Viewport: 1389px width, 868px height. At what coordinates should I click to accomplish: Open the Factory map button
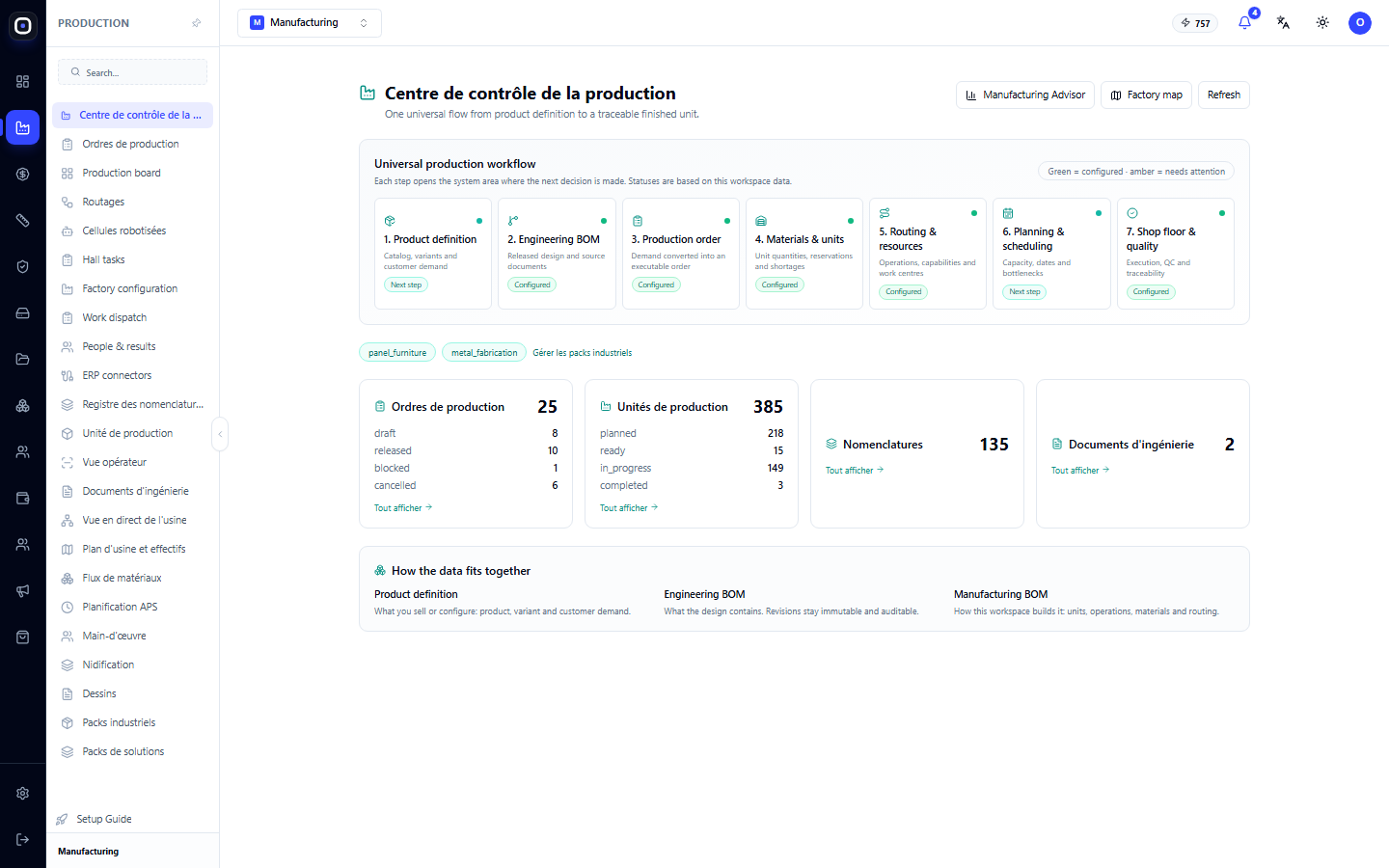(x=1146, y=95)
